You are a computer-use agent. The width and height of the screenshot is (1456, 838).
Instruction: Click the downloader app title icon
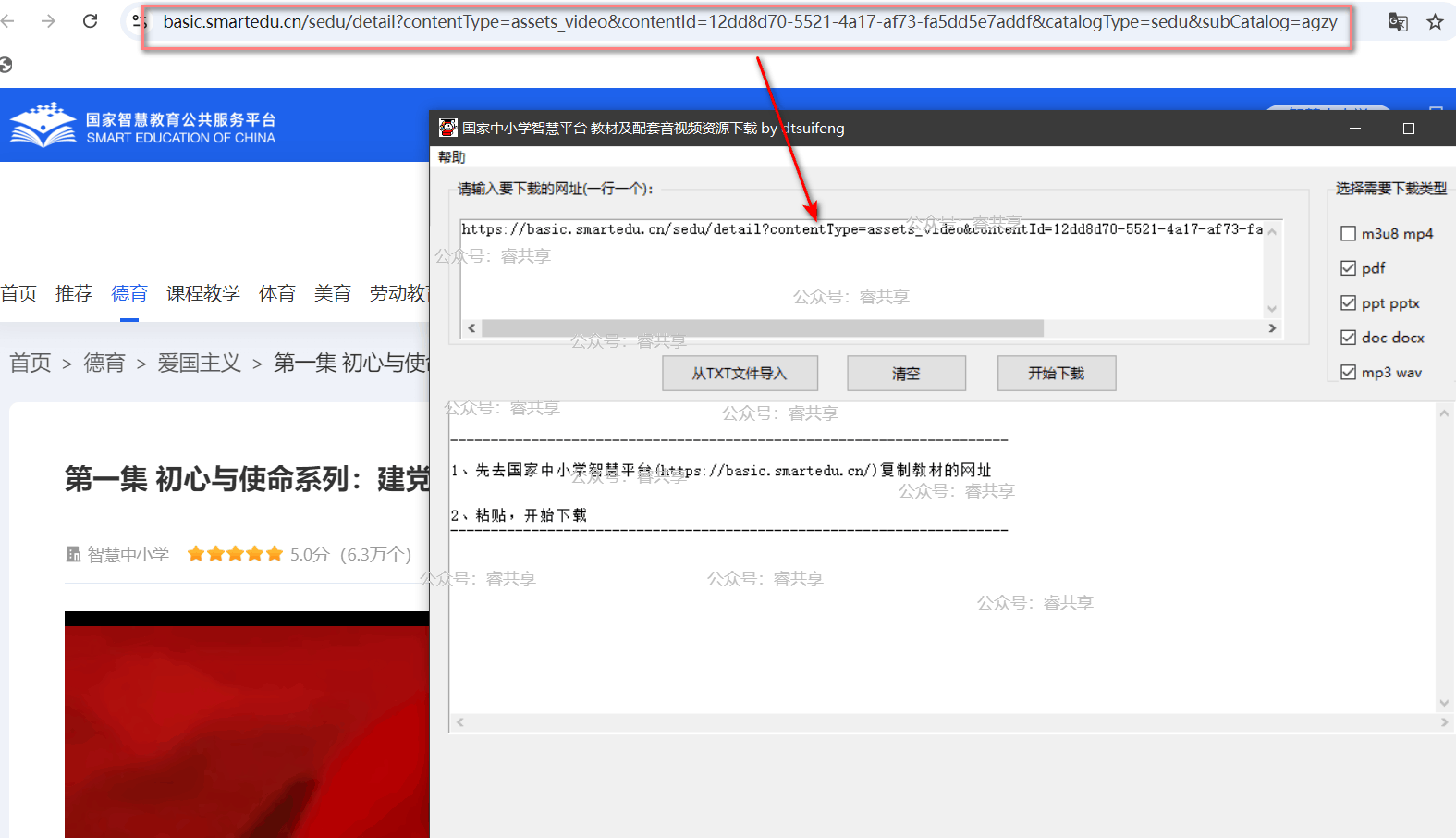447,128
